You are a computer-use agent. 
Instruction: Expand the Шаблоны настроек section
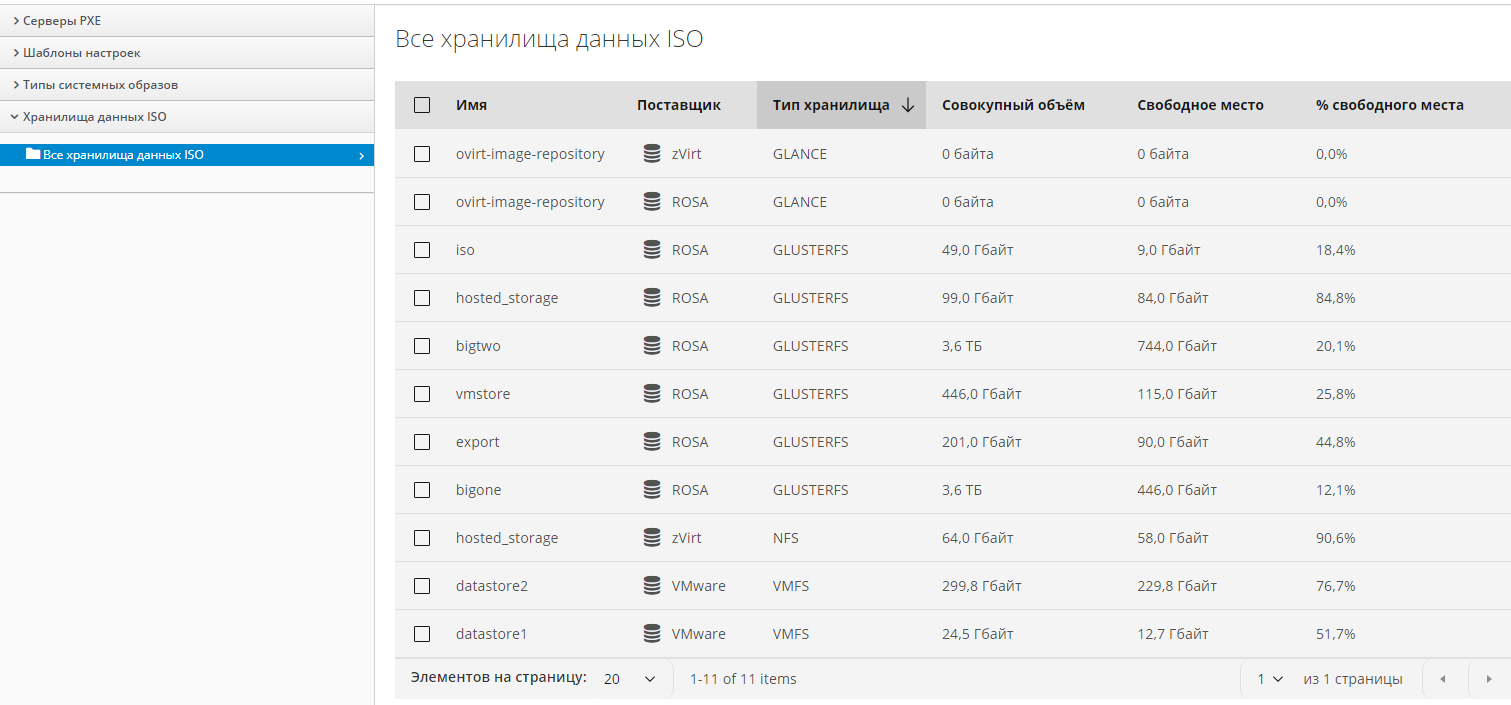pos(81,52)
